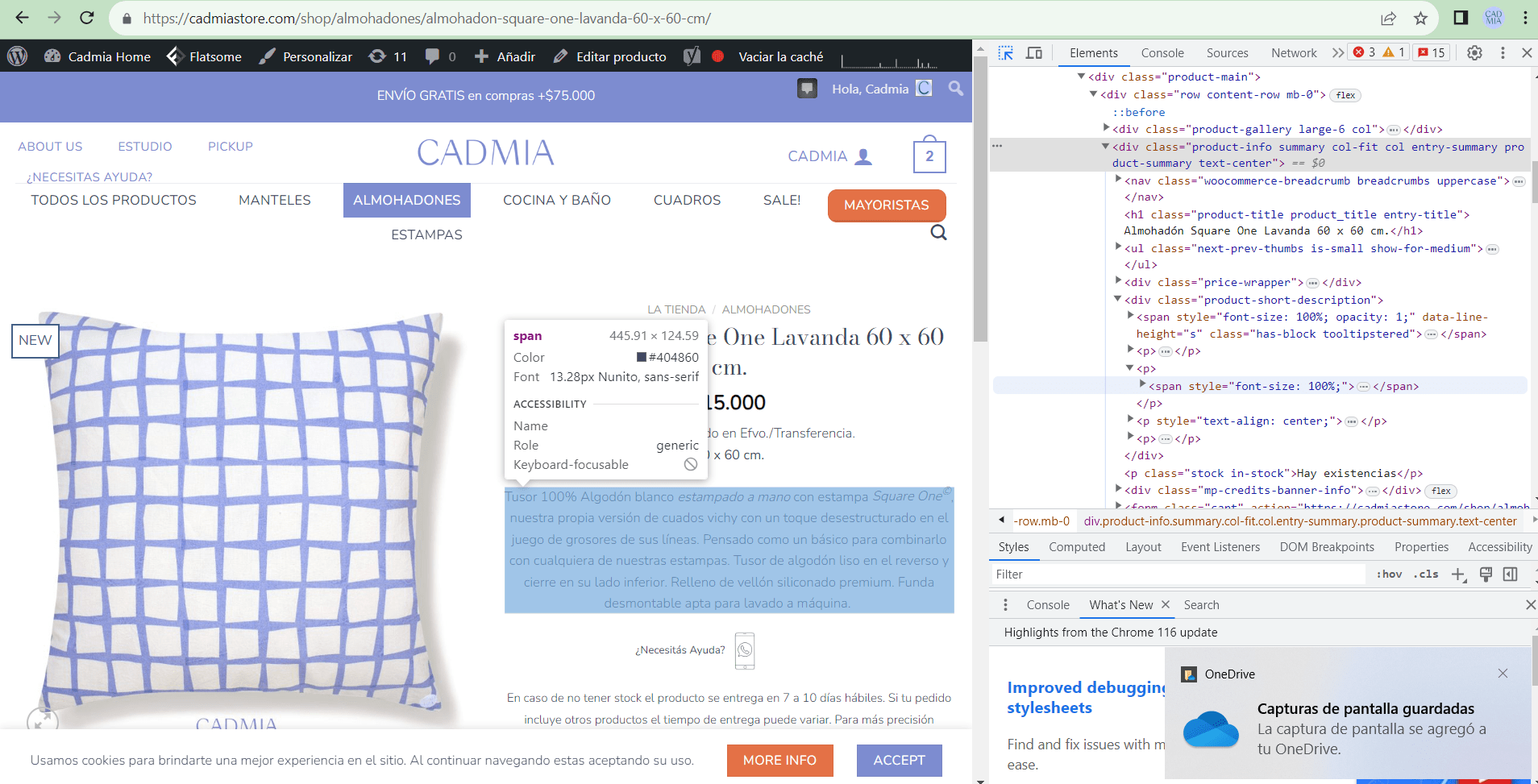Click the comments bubble icon in admin bar
The width and height of the screenshot is (1538, 784).
coord(433,56)
